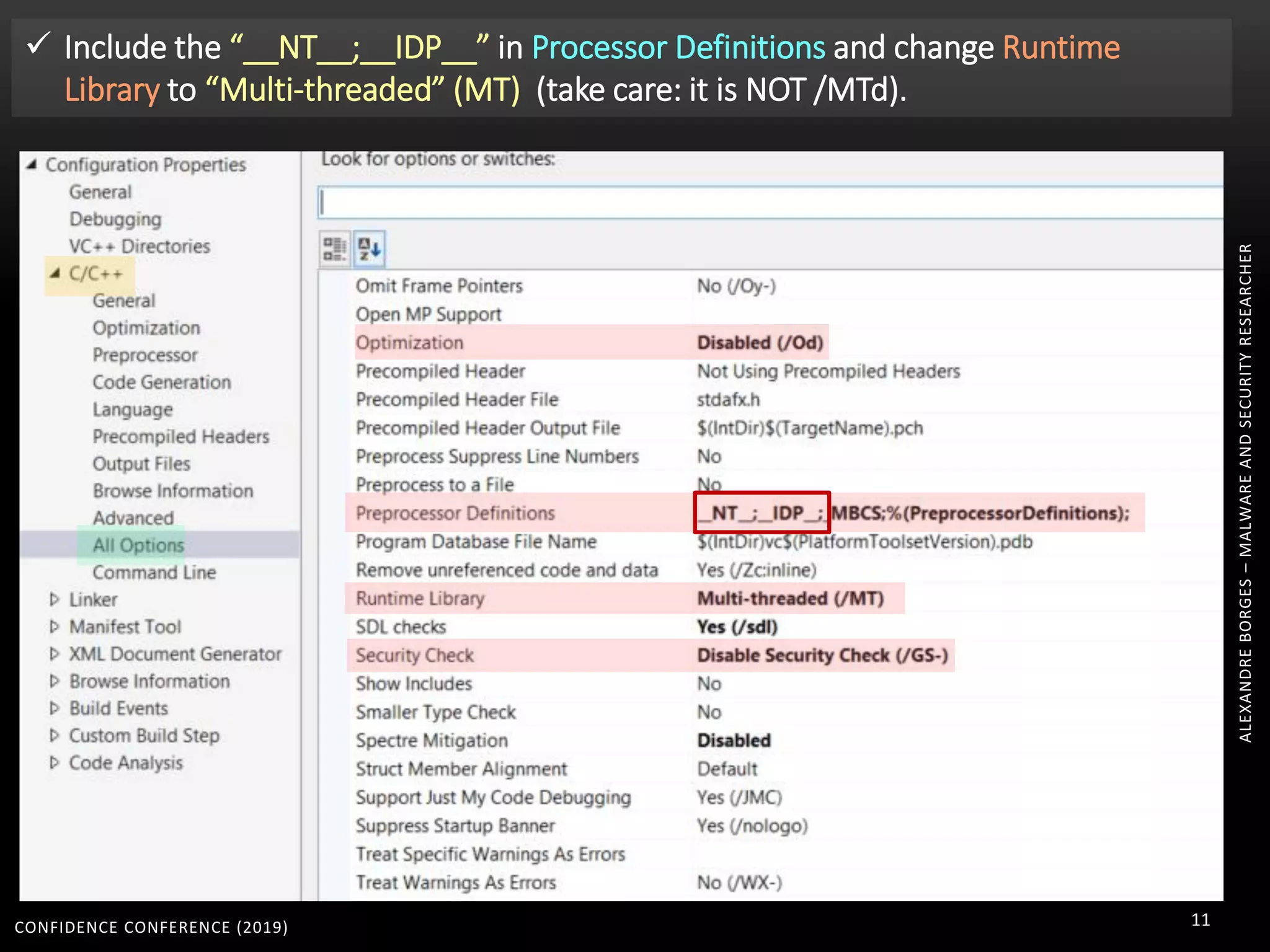1270x952 pixels.
Task: Click Spectre Mitigation value Disabled
Action: coord(734,741)
